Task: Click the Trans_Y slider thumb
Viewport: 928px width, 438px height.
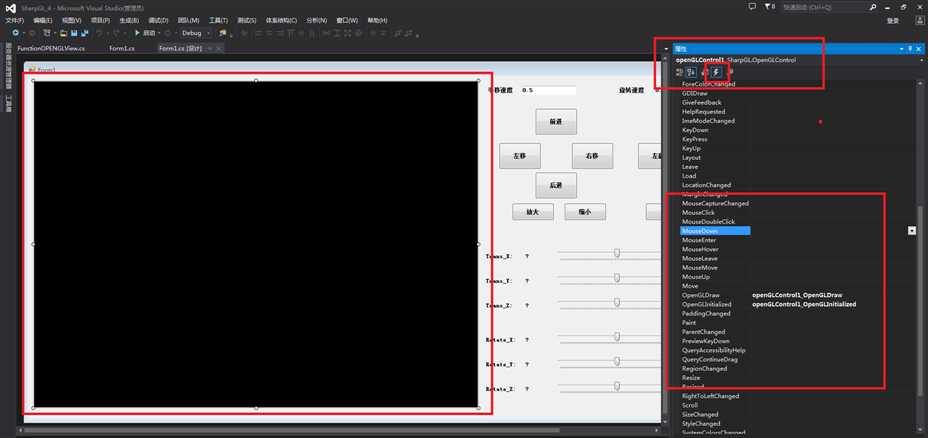Action: pyautogui.click(x=617, y=278)
